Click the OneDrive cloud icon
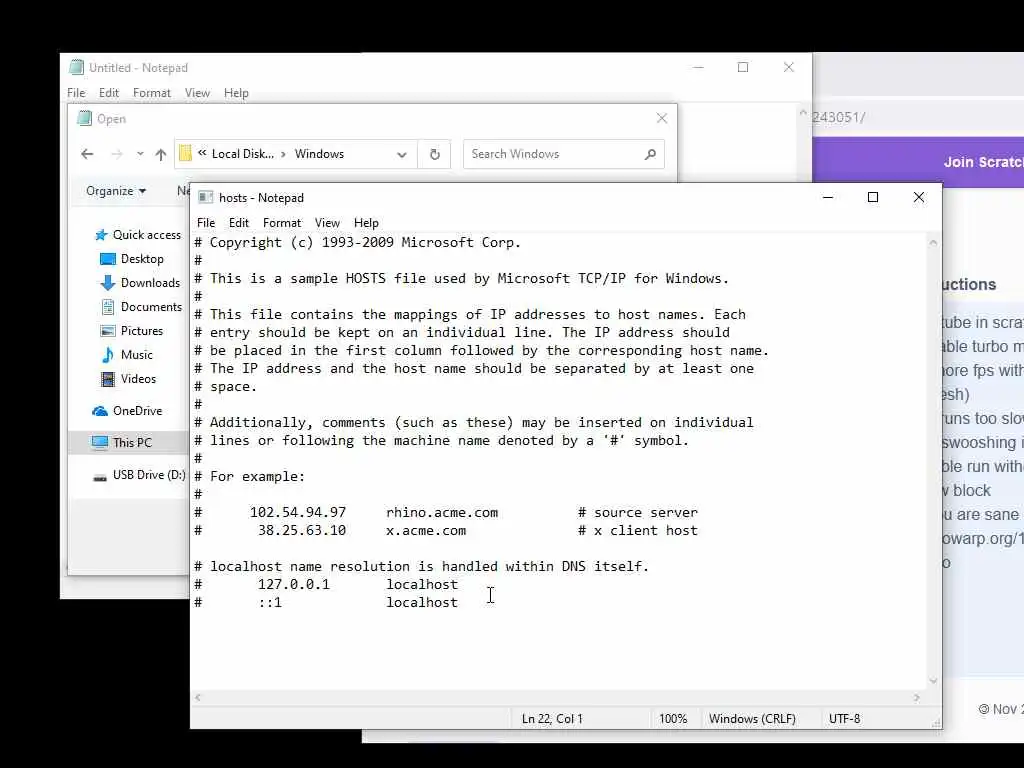1024x768 pixels. [x=100, y=411]
